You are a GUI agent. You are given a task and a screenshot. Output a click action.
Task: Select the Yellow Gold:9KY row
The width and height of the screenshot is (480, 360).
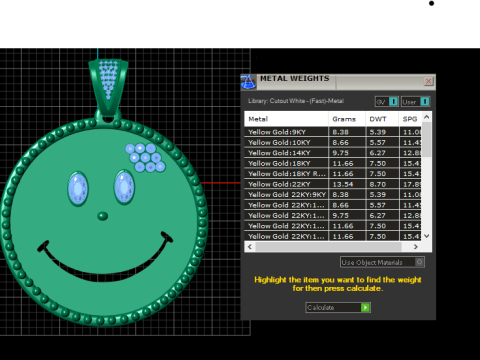click(333, 132)
